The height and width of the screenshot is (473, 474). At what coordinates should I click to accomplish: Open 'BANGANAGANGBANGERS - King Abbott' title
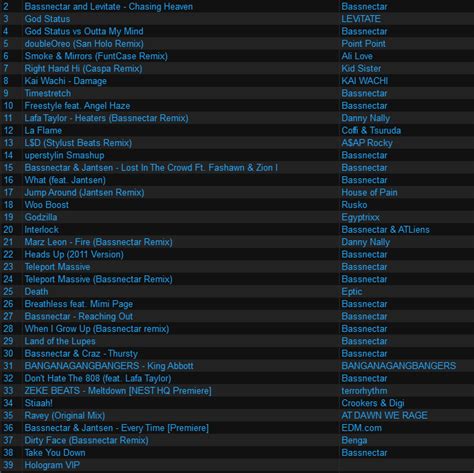[x=109, y=366]
